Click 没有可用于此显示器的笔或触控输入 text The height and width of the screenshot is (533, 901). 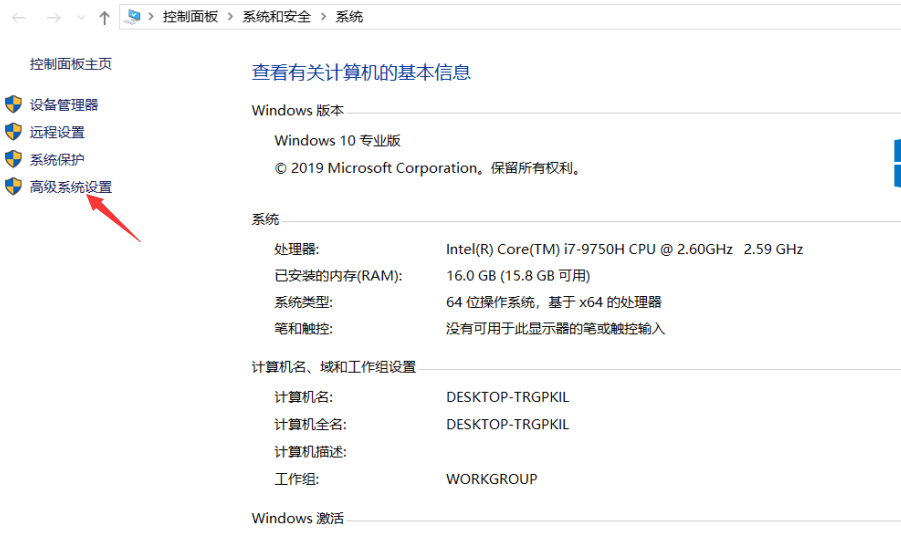tap(556, 329)
